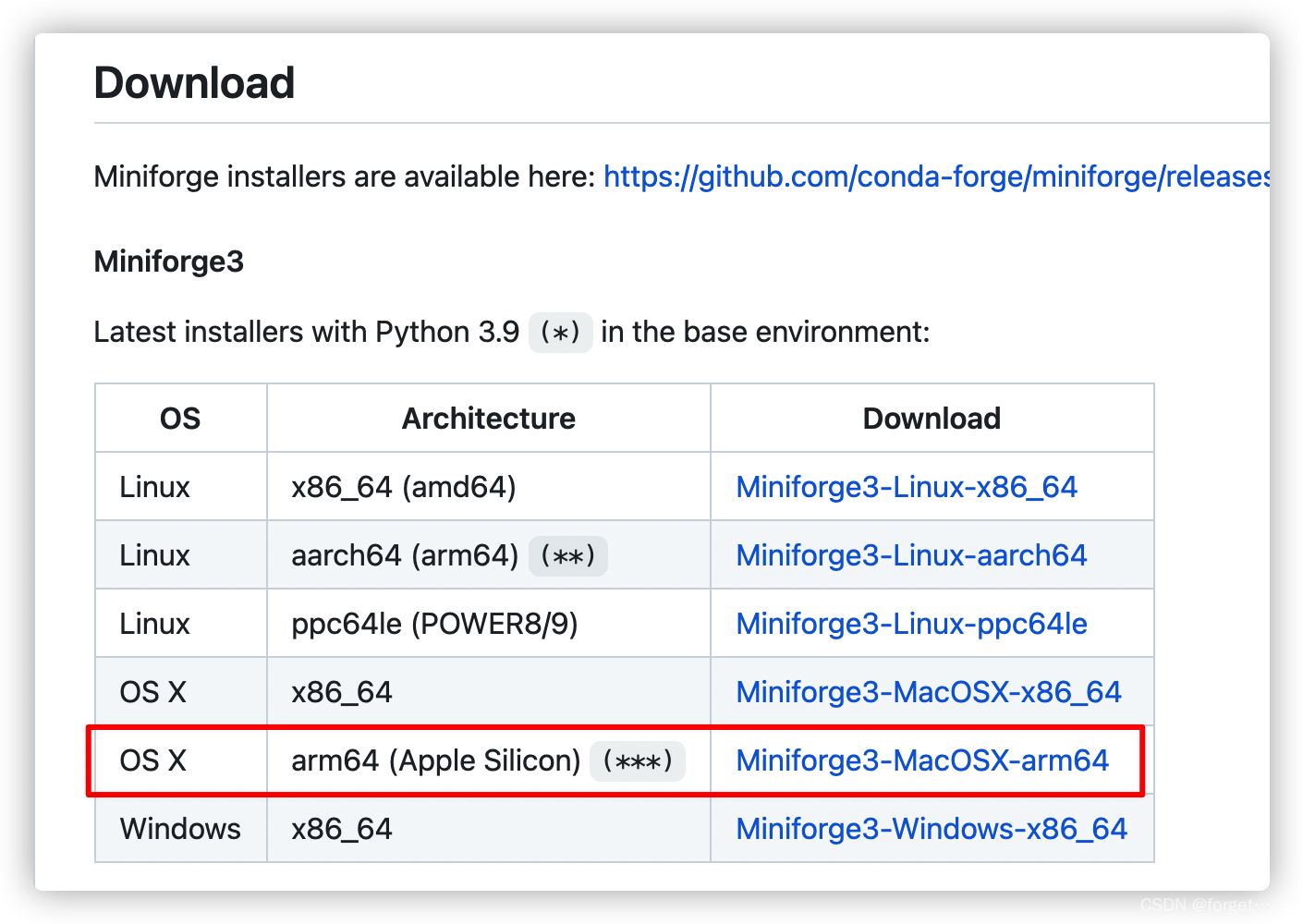The height and width of the screenshot is (924, 1303).
Task: Click "OS X" in the Apple Silicon row
Action: 153,760
